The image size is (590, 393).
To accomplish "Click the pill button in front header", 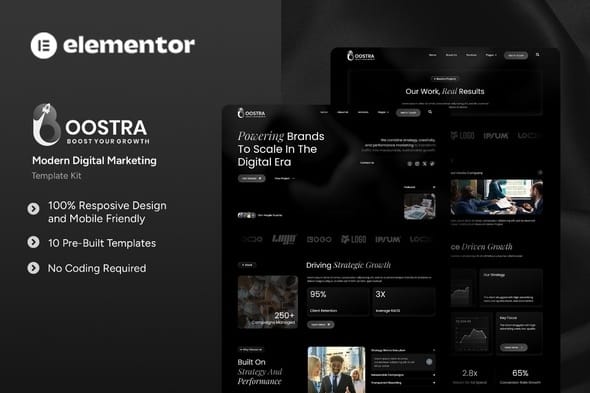I will pyautogui.click(x=408, y=113).
